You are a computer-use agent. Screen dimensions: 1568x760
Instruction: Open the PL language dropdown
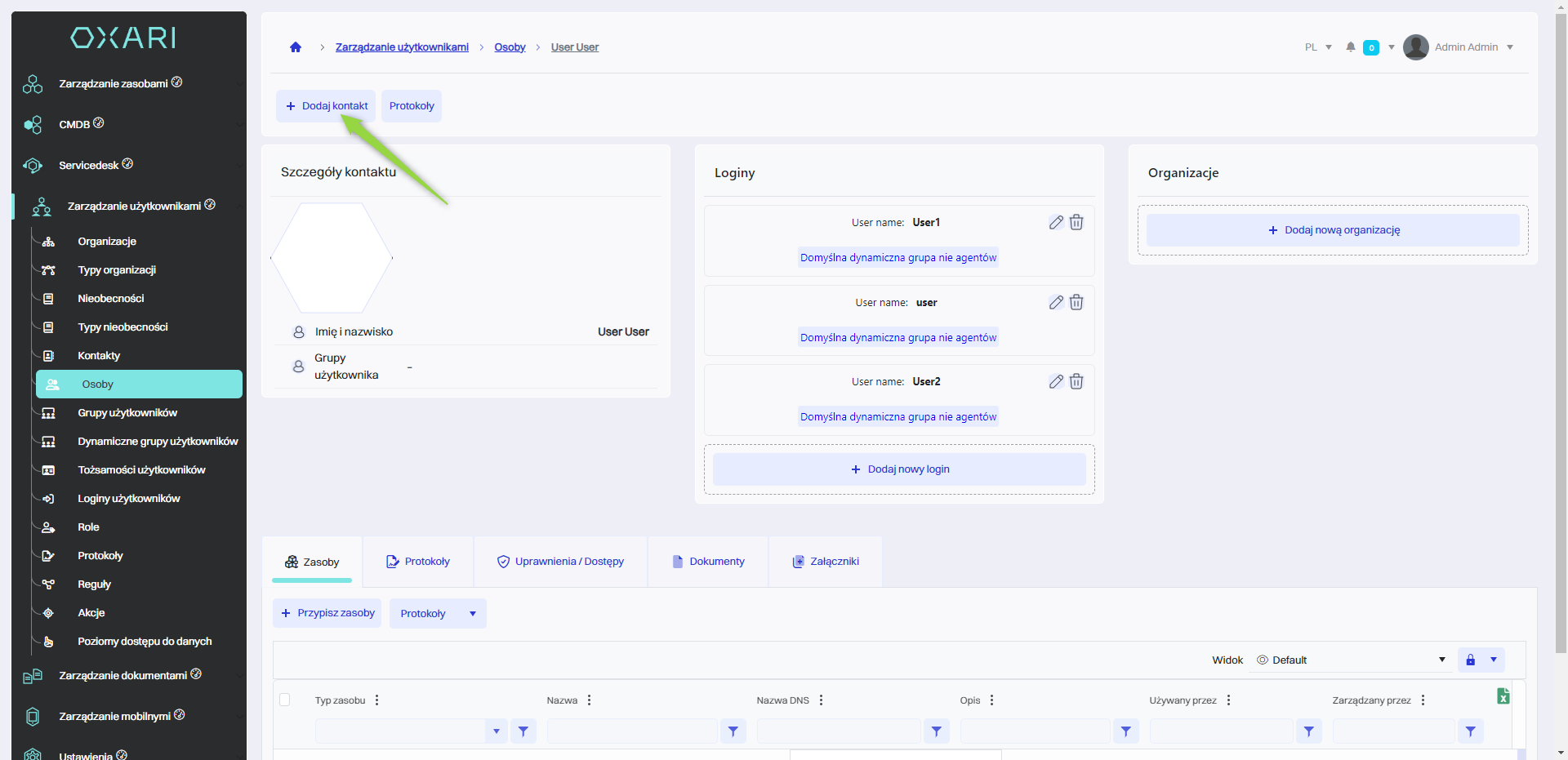(1318, 47)
